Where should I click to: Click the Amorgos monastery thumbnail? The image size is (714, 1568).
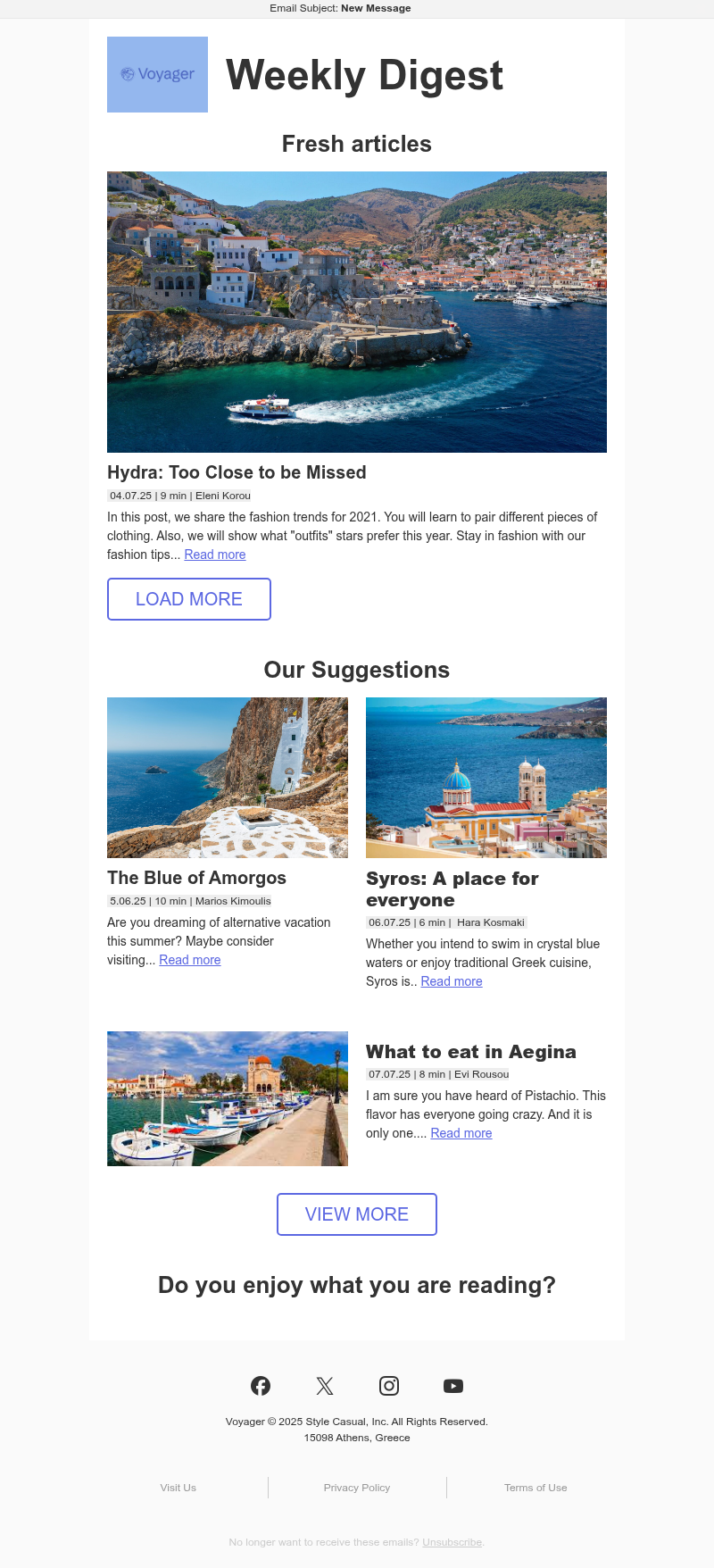click(228, 778)
